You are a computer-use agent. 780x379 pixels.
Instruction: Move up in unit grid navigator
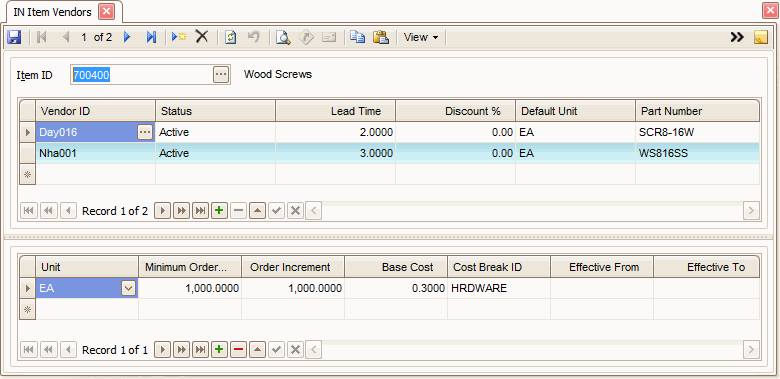[x=257, y=350]
